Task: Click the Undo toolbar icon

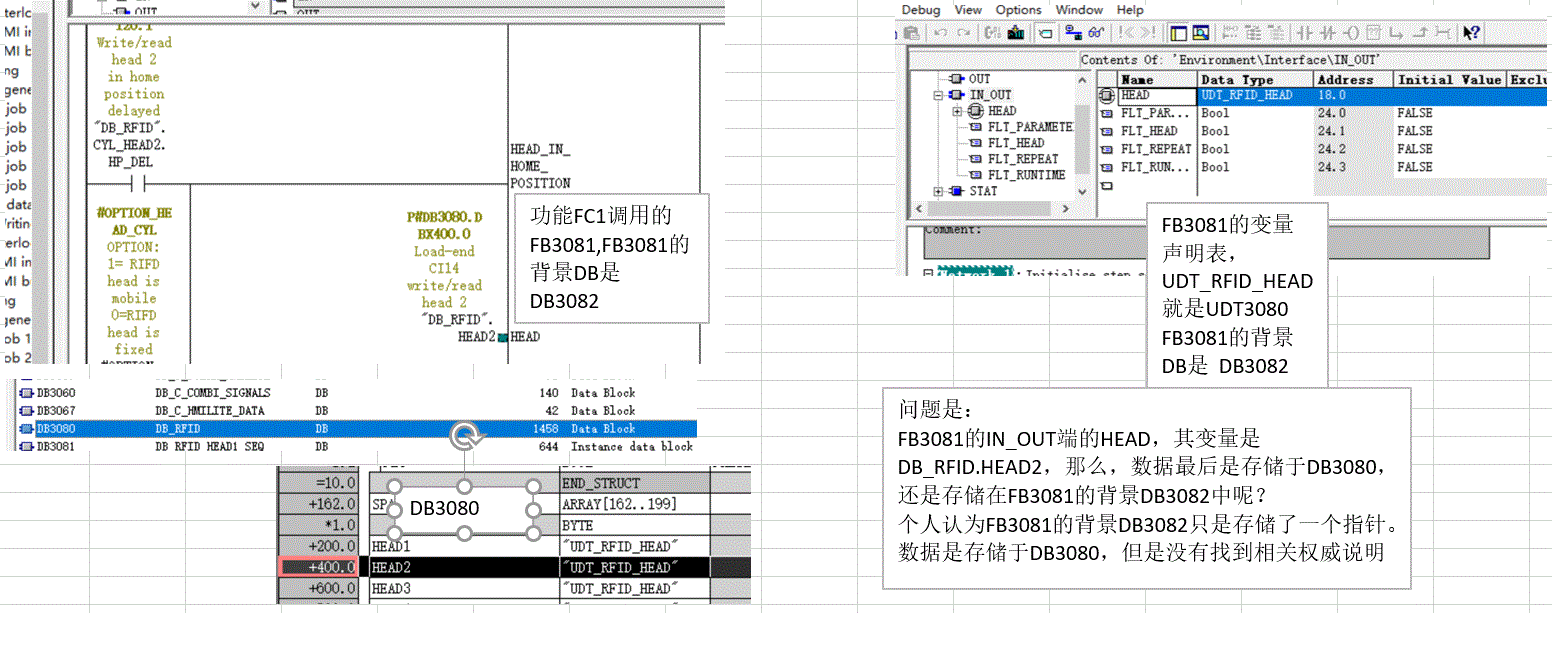Action: point(940,33)
